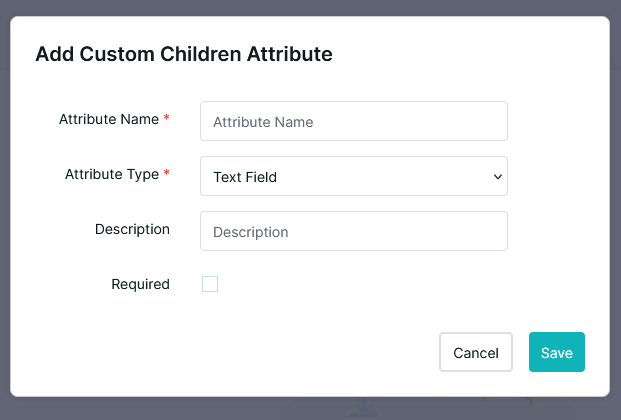Screen dimensions: 621x420
Task: Click the dropdown chevron in Attribute Type
Action: click(x=497, y=177)
